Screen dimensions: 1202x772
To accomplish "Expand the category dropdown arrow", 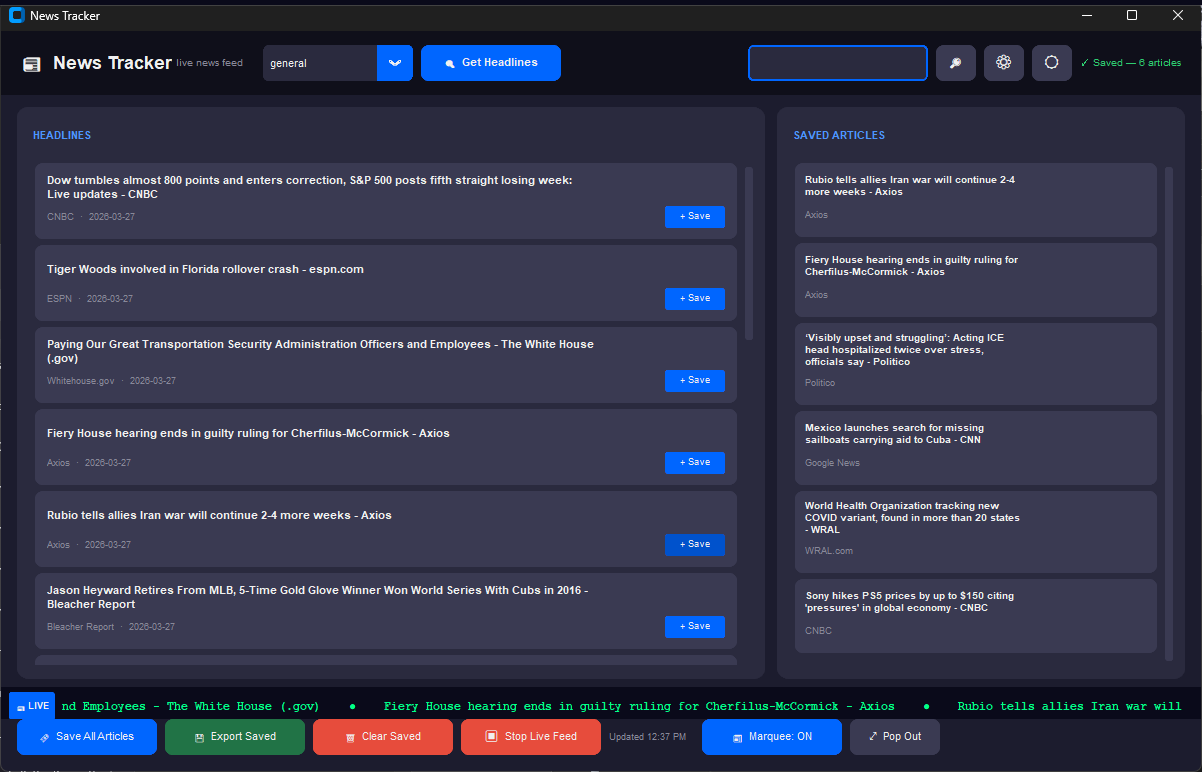I will click(x=394, y=63).
